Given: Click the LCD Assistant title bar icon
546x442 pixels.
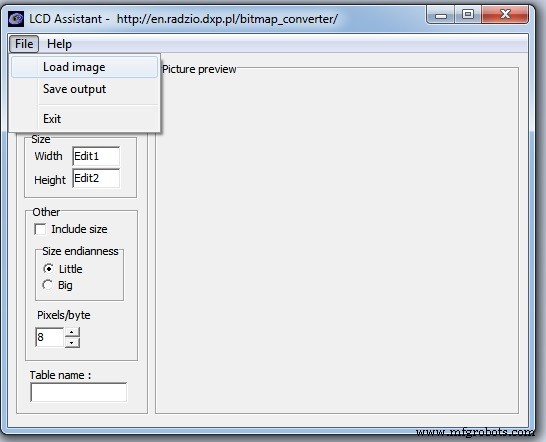Looking at the screenshot, I should point(16,19).
